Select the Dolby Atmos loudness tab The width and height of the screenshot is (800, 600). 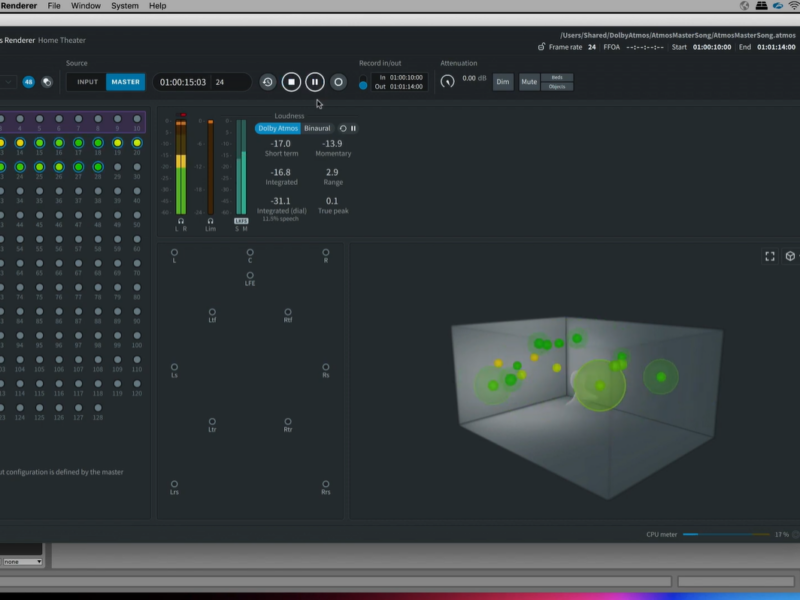(277, 128)
